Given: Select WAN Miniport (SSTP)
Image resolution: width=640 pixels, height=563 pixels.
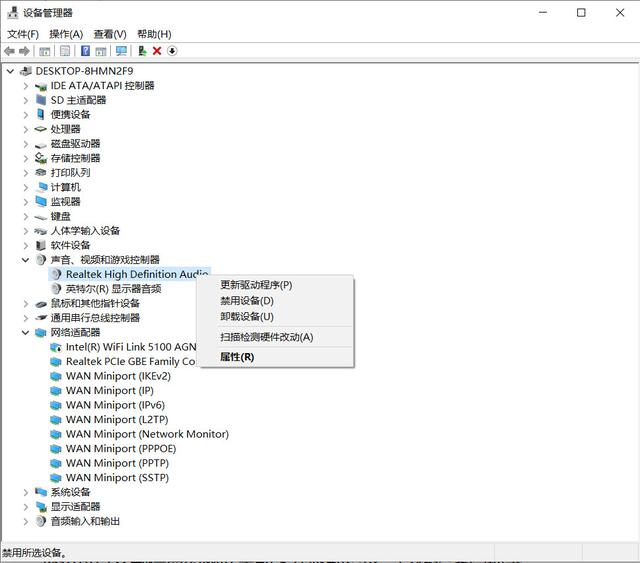Looking at the screenshot, I should pos(118,478).
